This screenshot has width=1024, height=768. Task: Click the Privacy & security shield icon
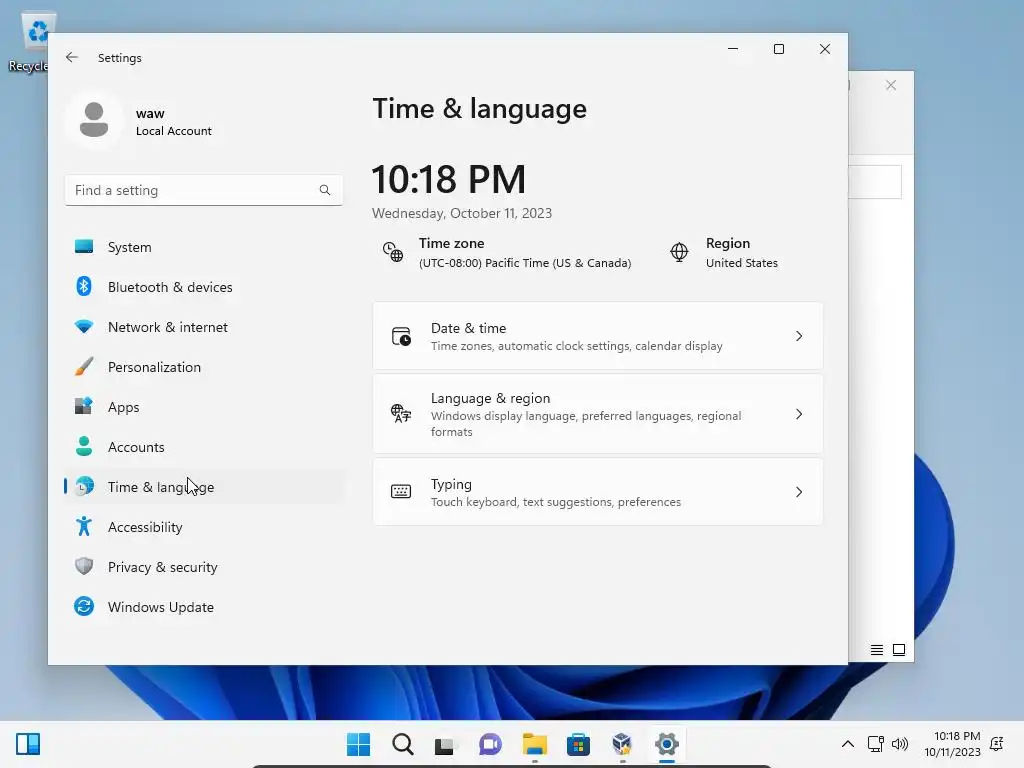[84, 566]
